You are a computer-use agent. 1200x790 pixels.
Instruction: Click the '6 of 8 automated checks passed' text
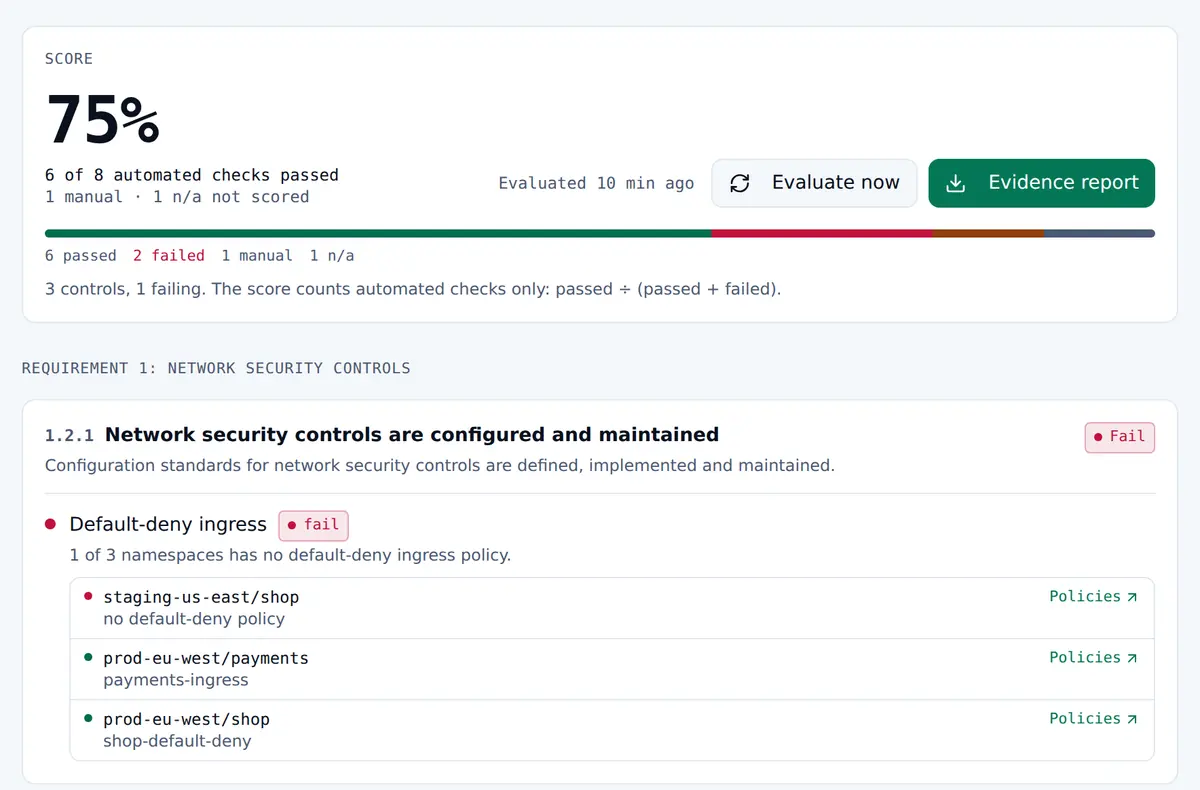point(192,175)
